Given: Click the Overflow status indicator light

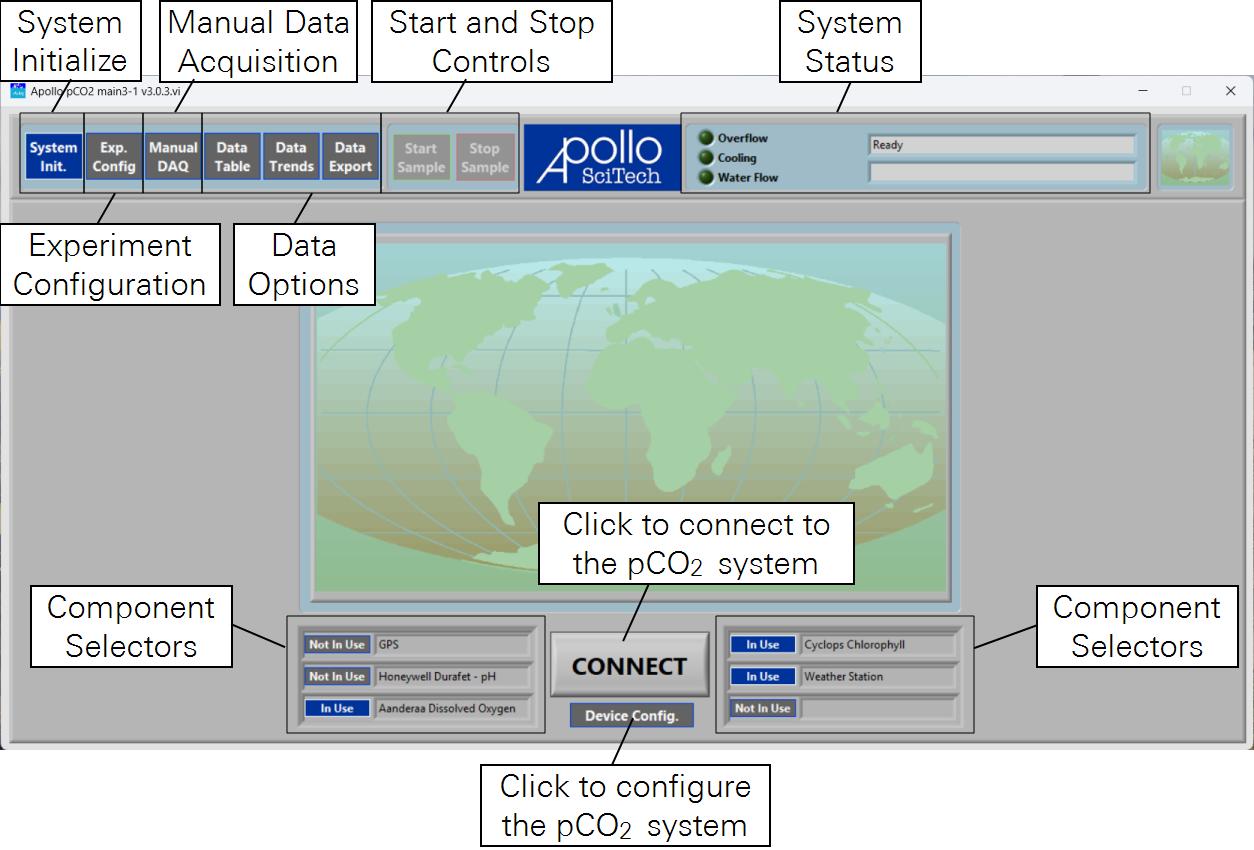Looking at the screenshot, I should (x=706, y=139).
